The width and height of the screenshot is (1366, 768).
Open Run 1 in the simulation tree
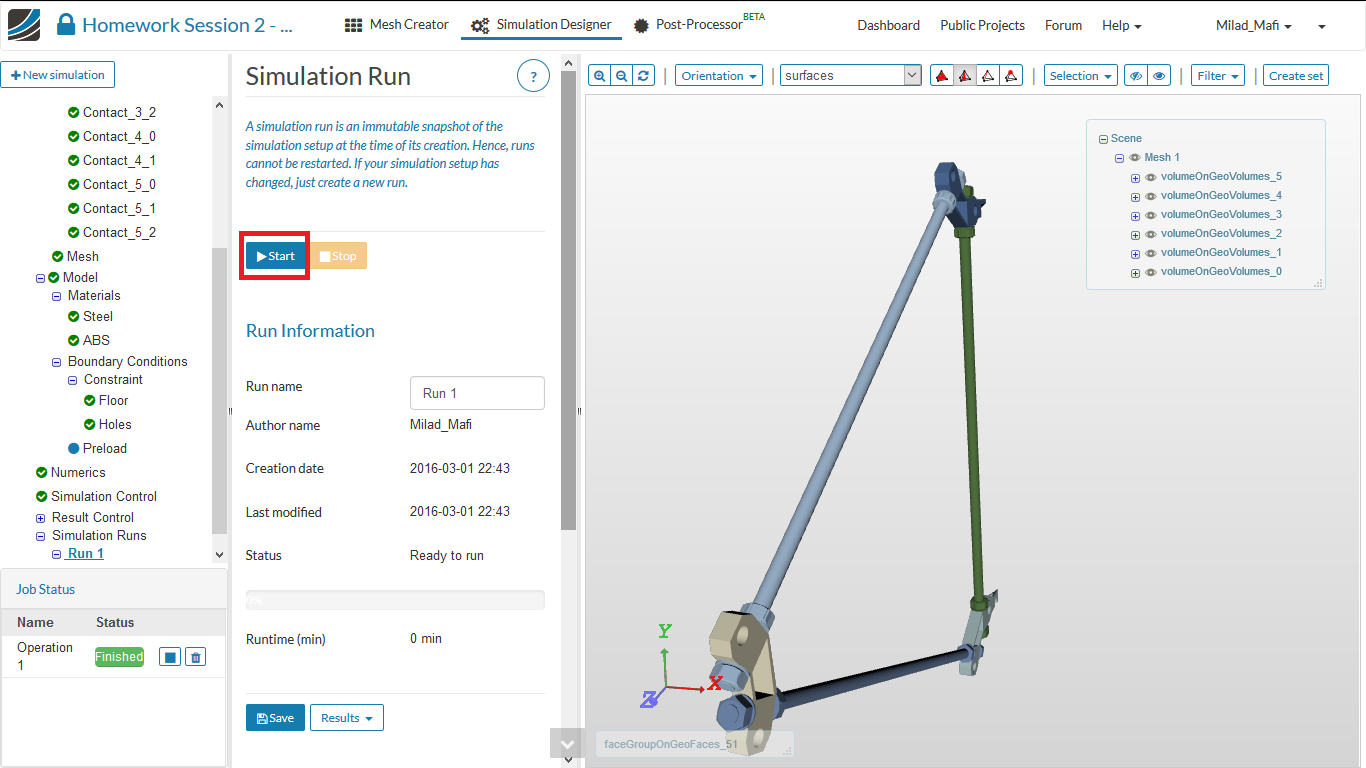coord(86,554)
